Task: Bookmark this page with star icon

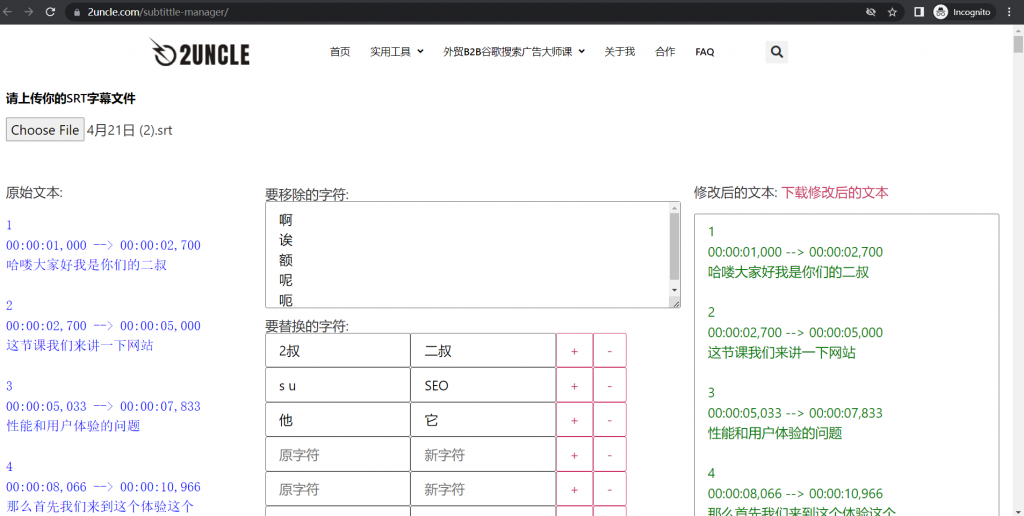Action: (892, 12)
